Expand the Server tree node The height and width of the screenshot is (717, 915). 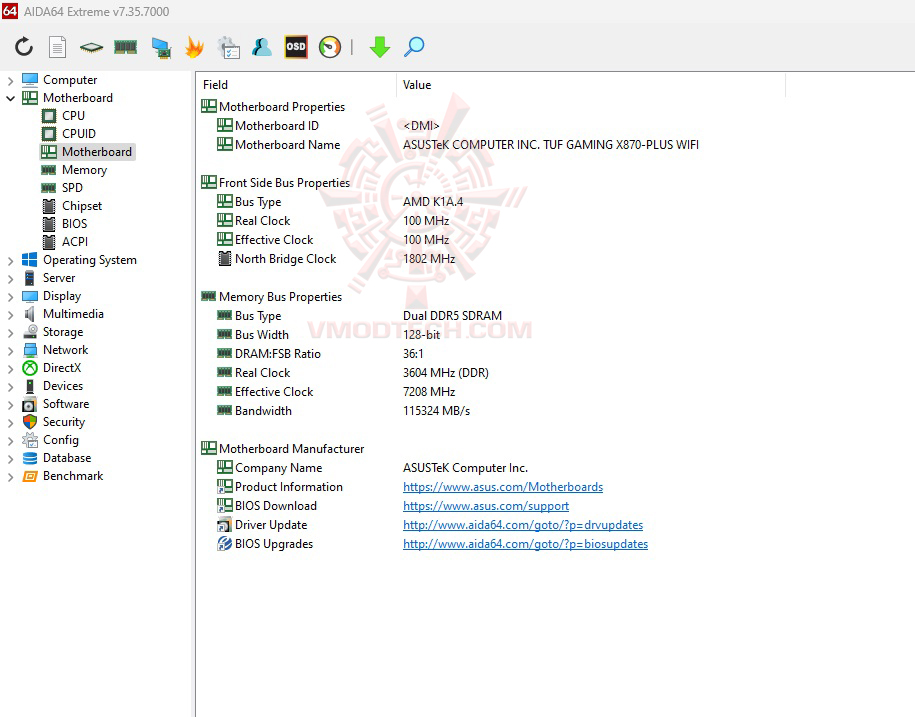coord(10,279)
